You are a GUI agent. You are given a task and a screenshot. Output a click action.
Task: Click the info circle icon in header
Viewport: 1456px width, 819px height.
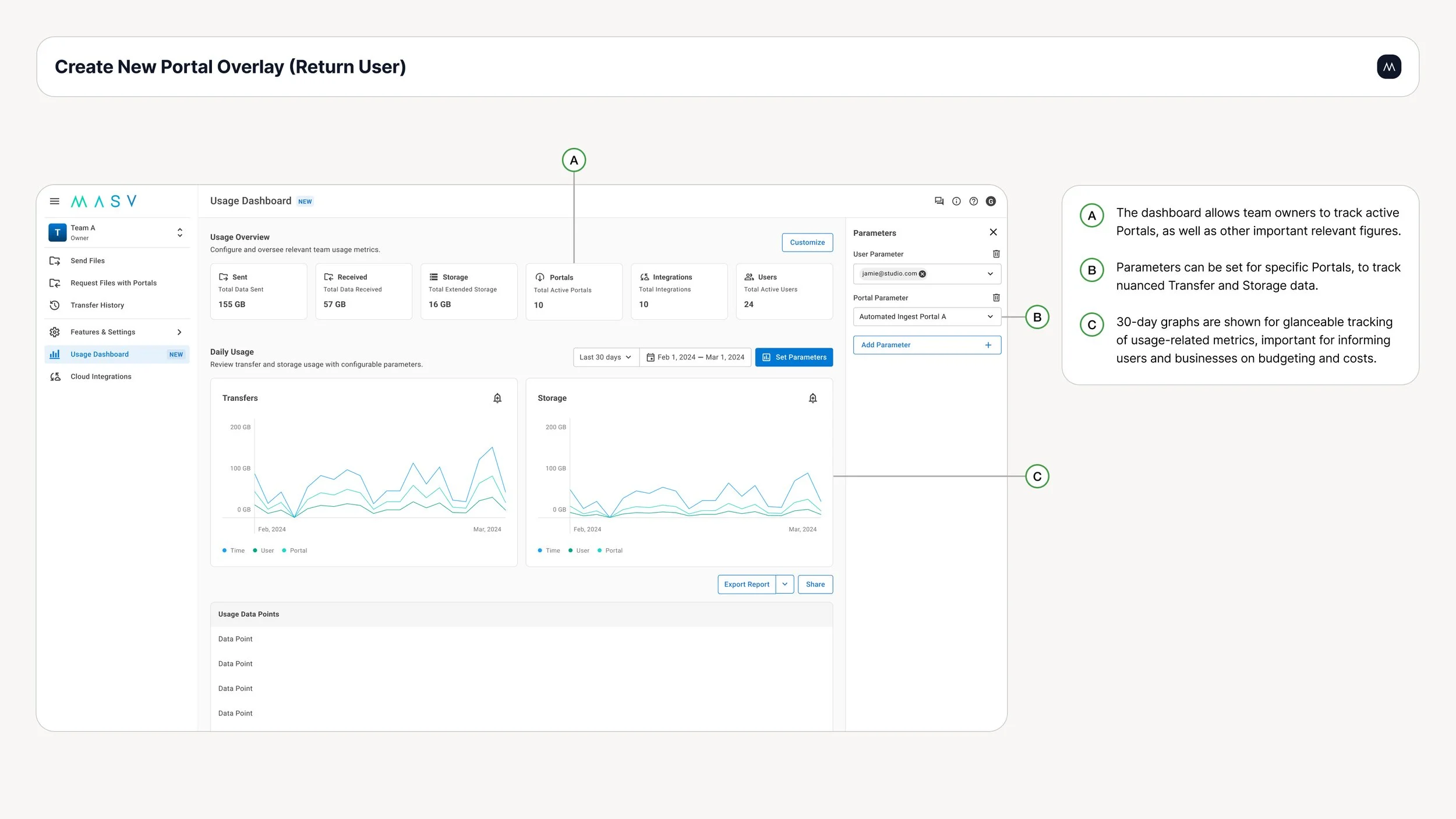pyautogui.click(x=956, y=201)
